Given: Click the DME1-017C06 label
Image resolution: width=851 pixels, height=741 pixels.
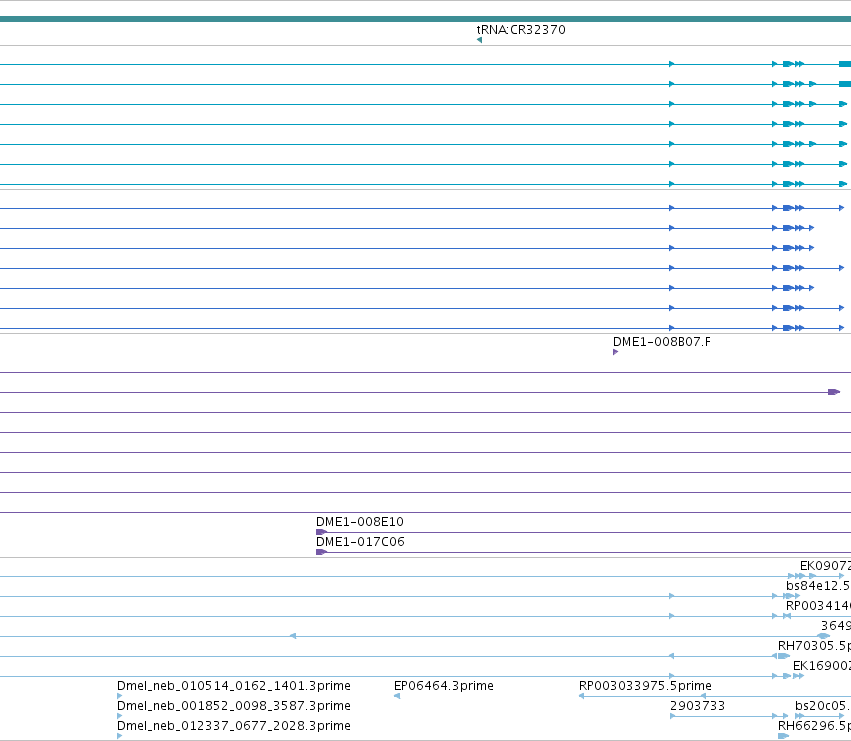Looking at the screenshot, I should 360,542.
